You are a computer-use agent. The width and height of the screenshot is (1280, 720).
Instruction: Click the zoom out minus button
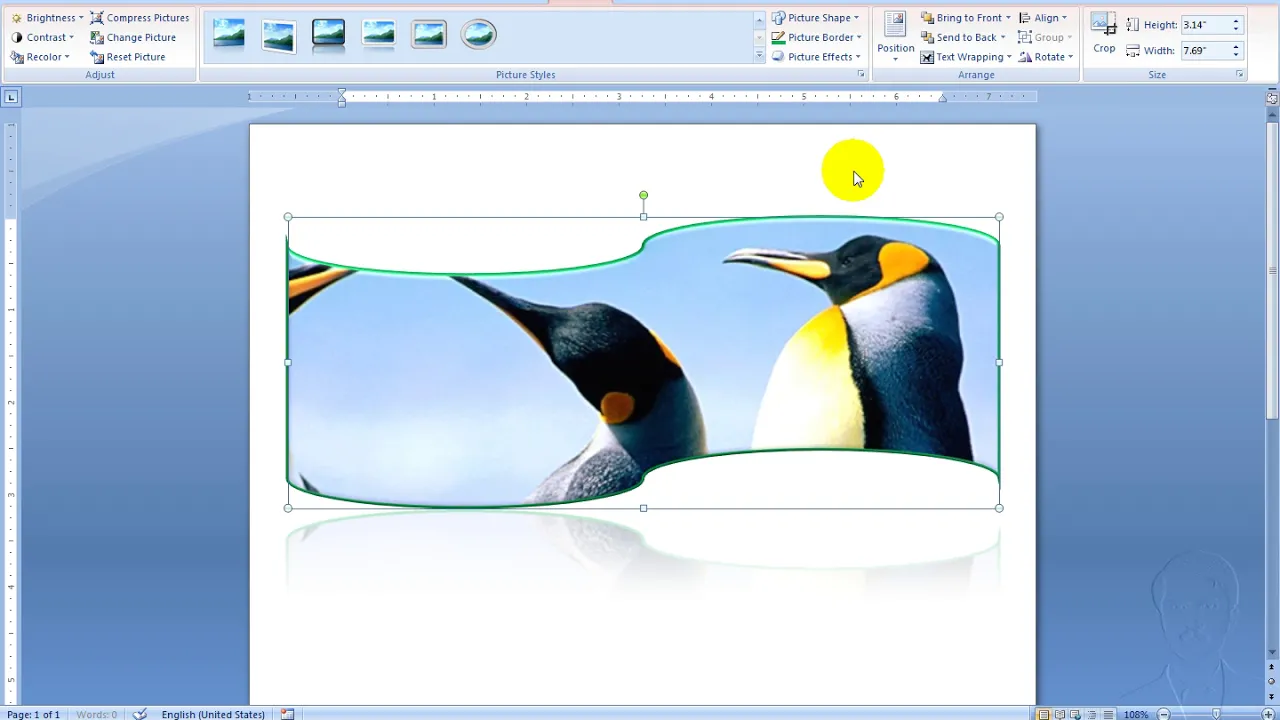coord(1164,714)
